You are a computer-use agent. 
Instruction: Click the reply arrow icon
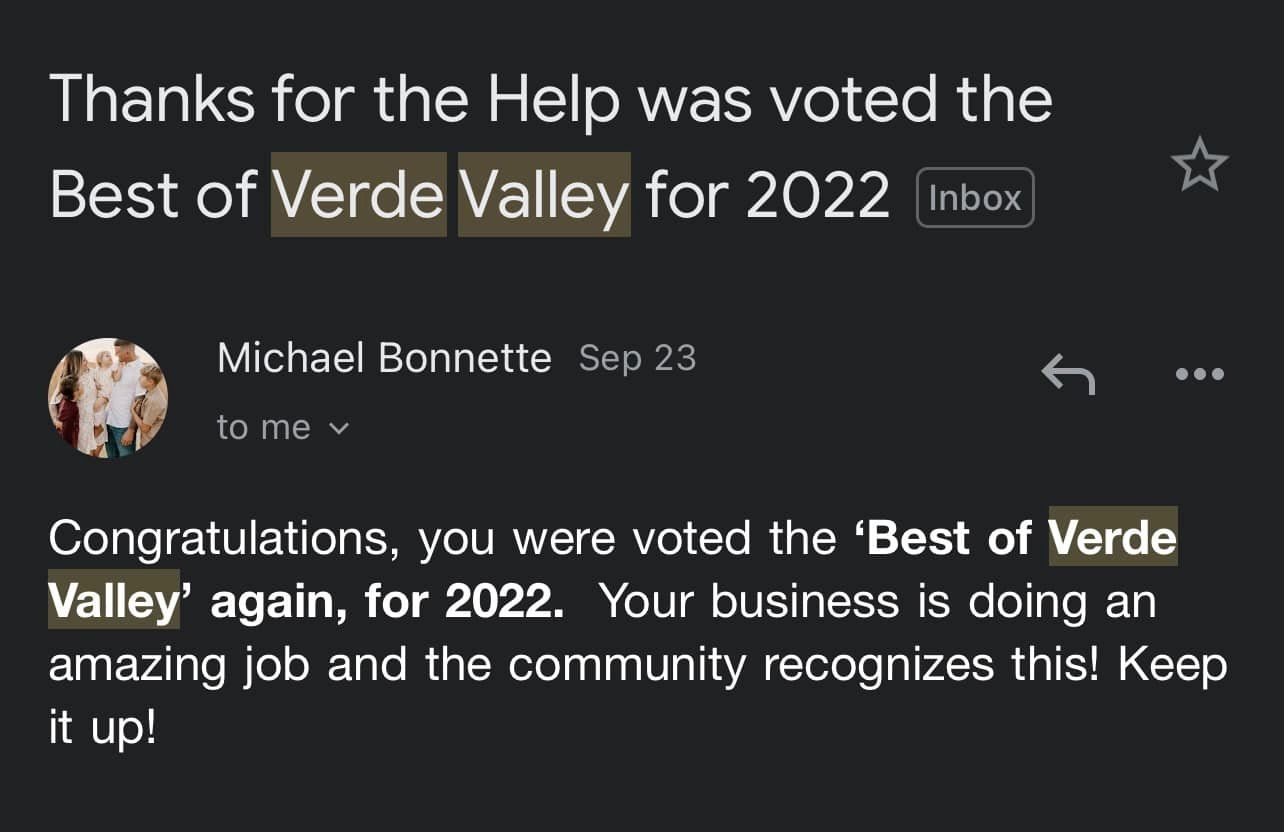(x=1068, y=374)
